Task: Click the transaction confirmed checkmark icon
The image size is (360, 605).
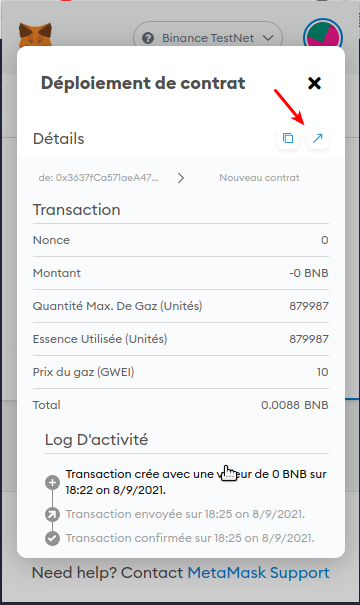Action: click(52, 538)
